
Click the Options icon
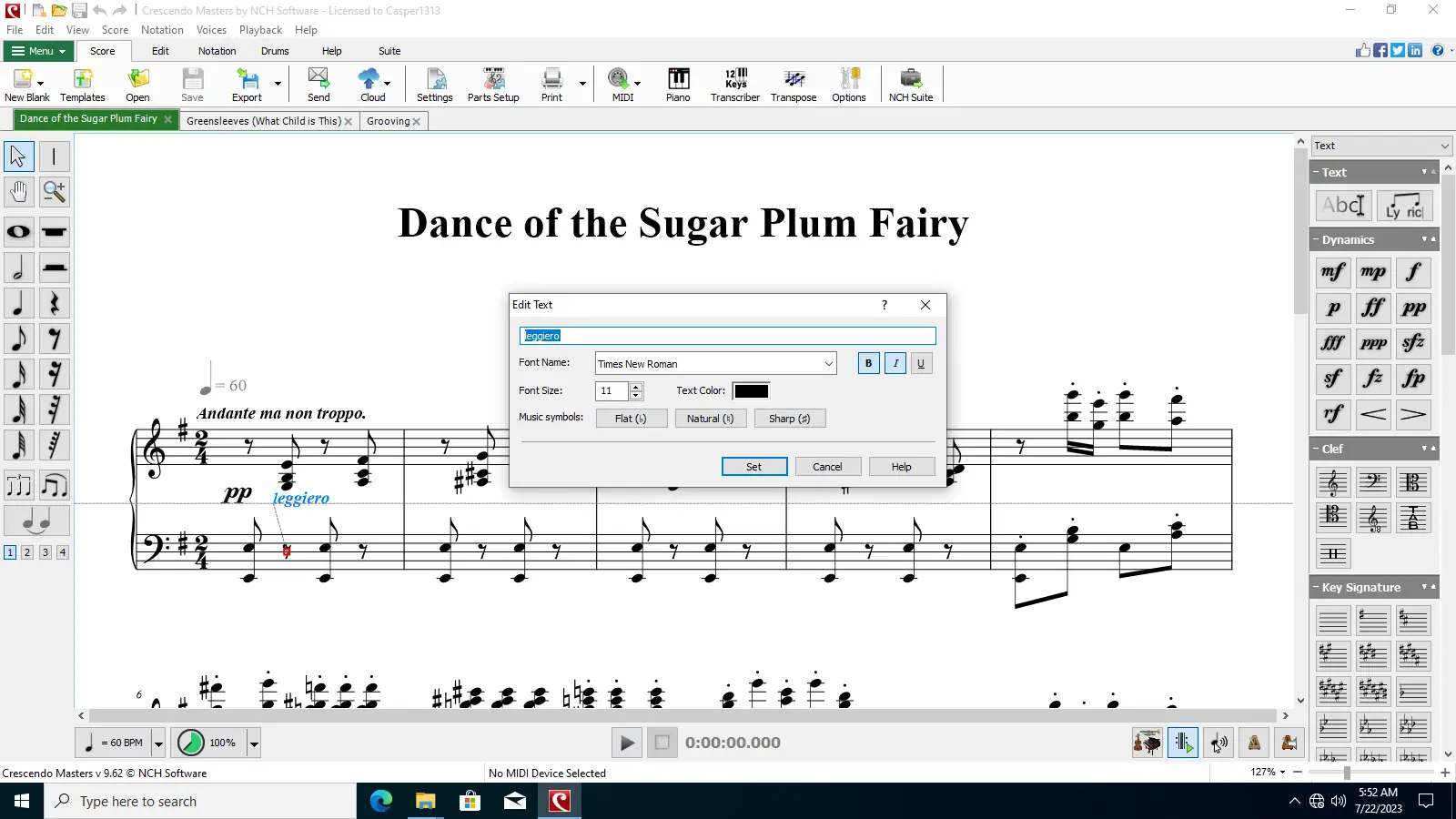click(849, 85)
